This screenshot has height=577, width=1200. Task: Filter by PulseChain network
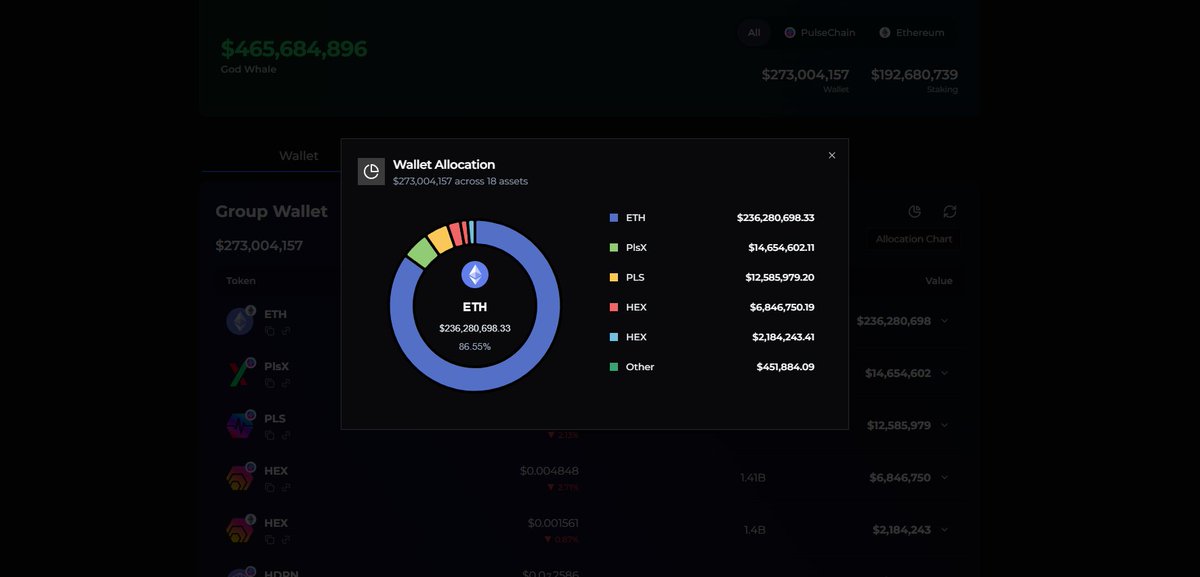[x=820, y=33]
